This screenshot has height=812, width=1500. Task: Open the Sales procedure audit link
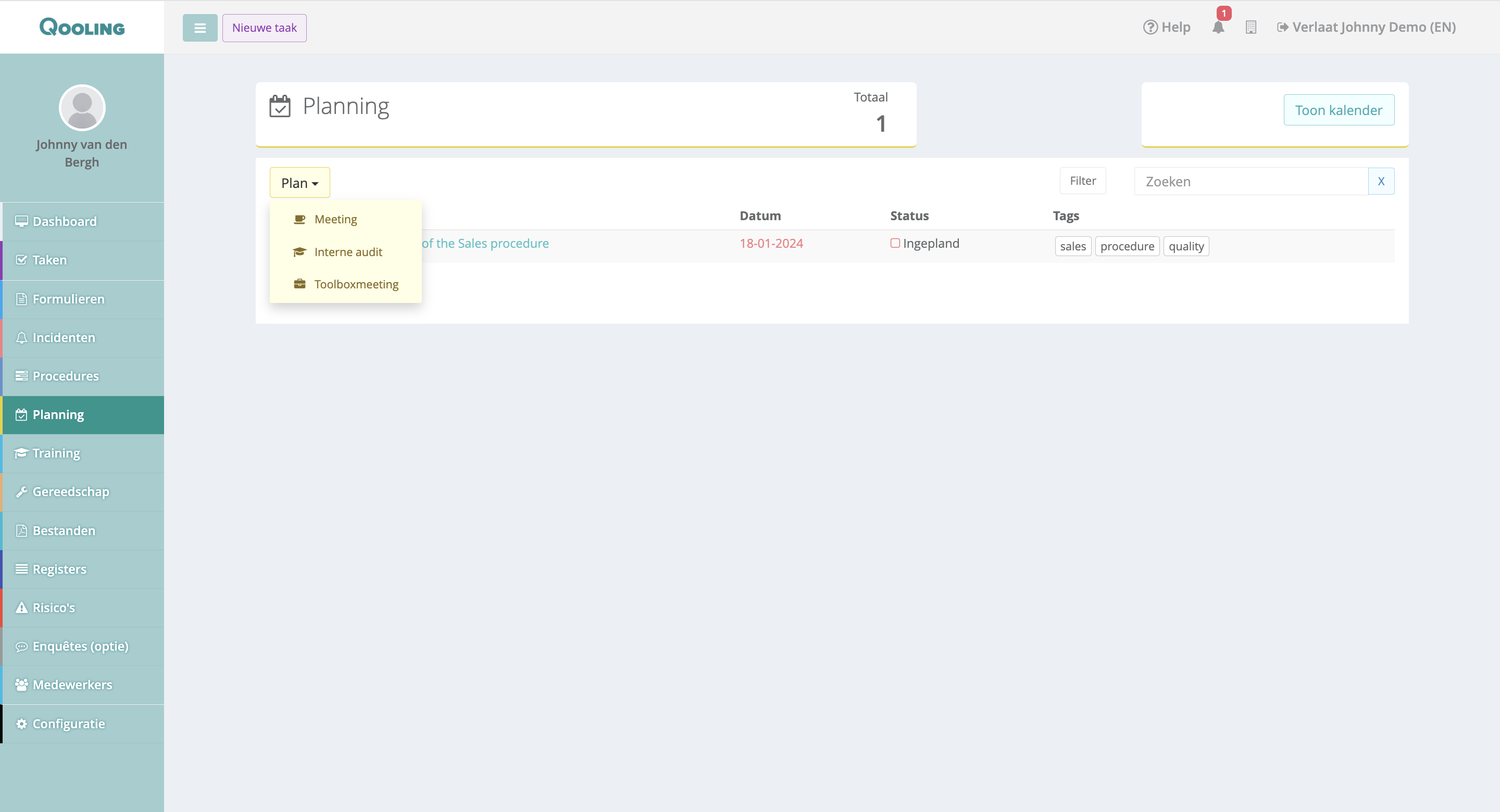click(x=485, y=243)
